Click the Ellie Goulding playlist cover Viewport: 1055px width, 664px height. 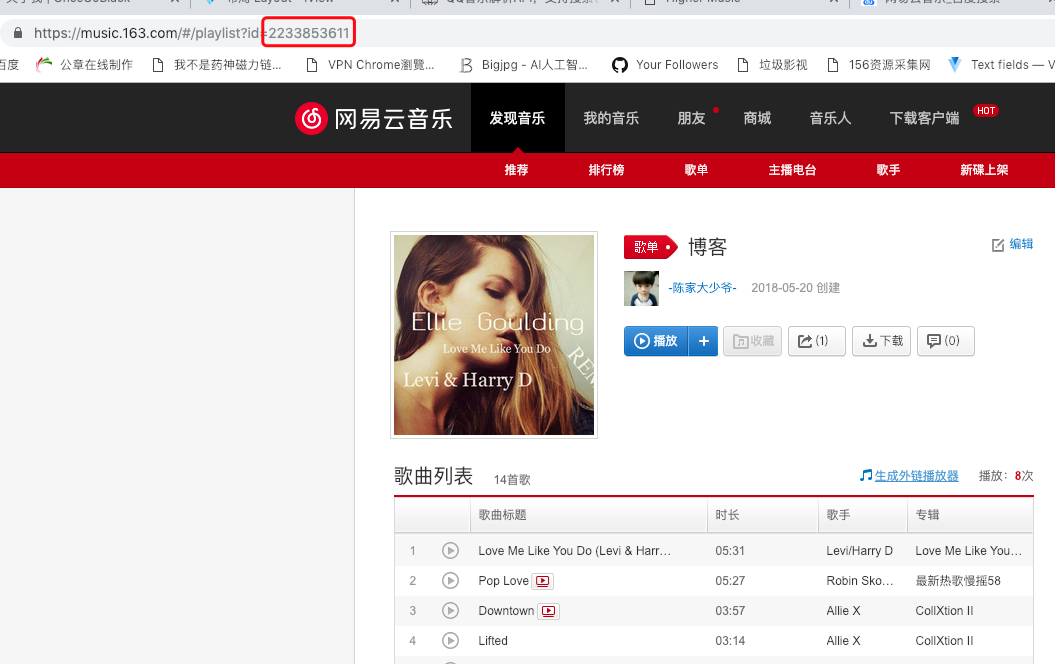[x=494, y=335]
